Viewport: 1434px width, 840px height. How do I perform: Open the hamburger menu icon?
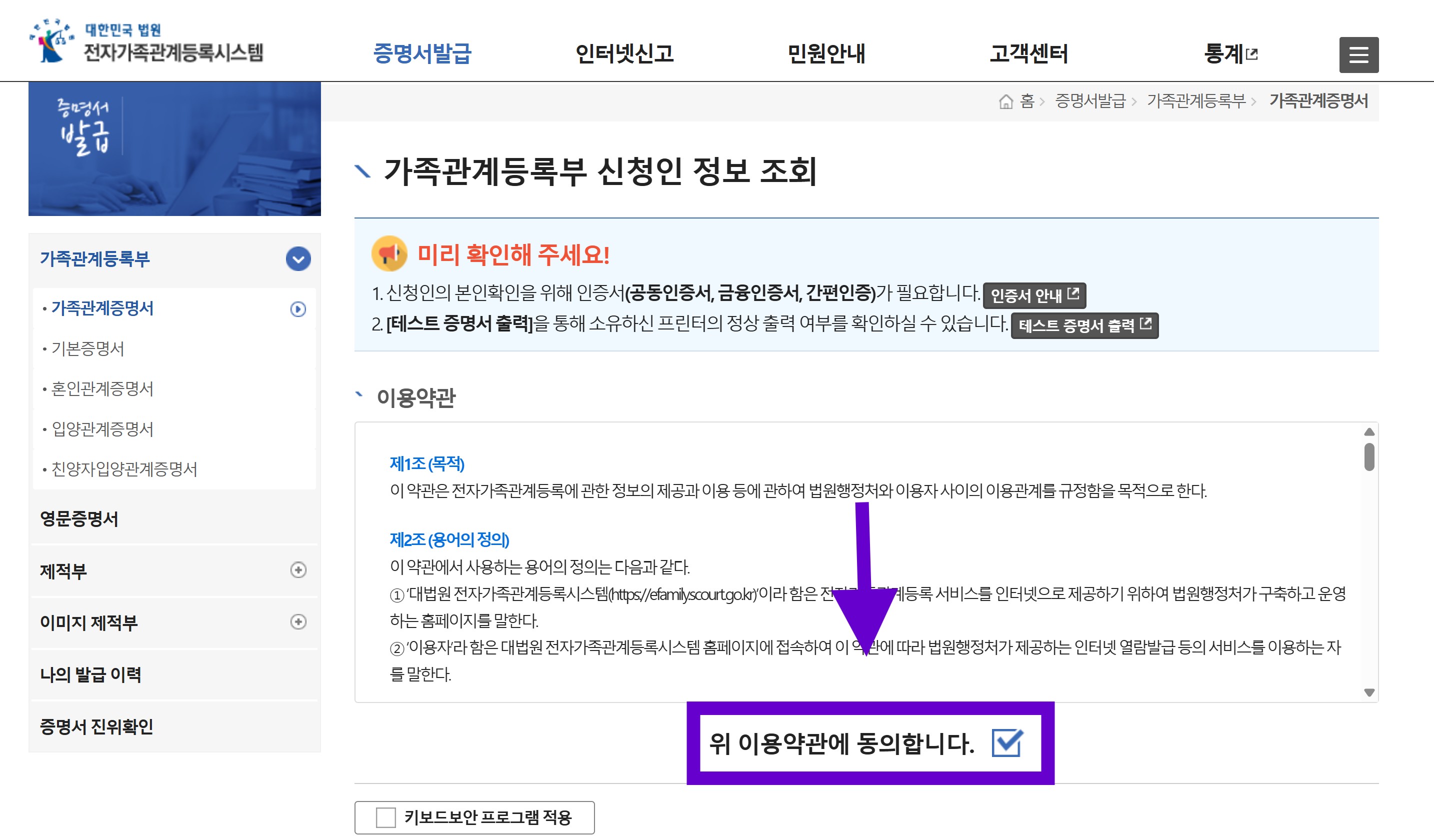(1358, 54)
